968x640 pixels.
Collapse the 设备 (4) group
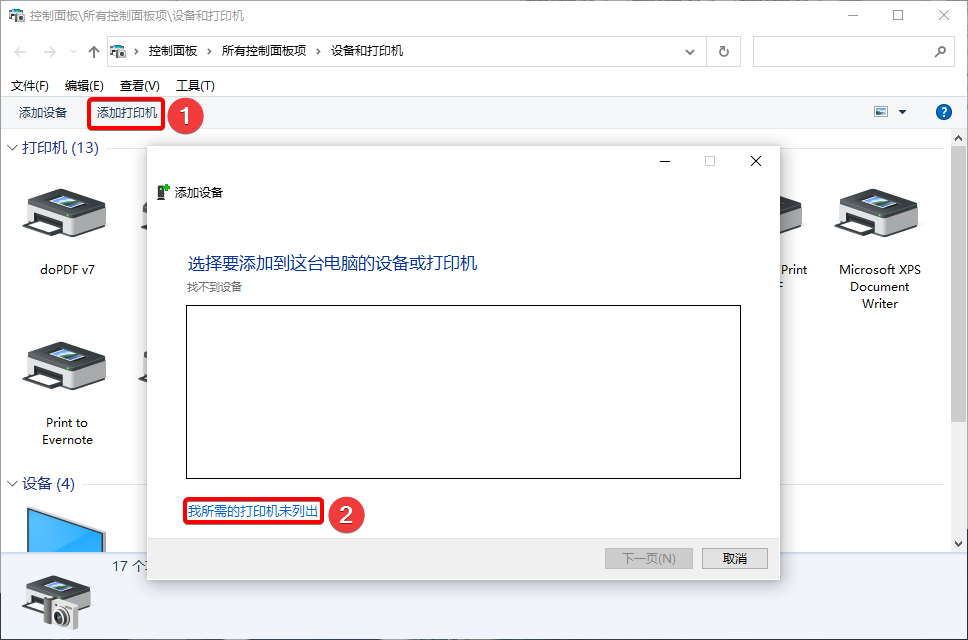click(x=12, y=484)
